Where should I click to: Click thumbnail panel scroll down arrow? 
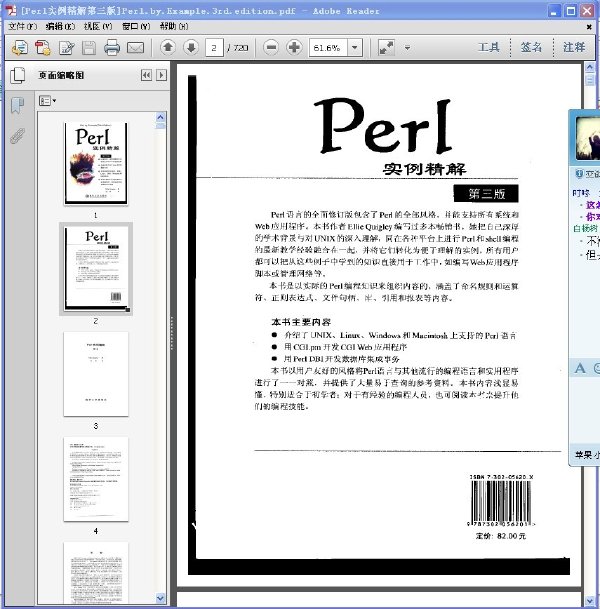pyautogui.click(x=161, y=598)
